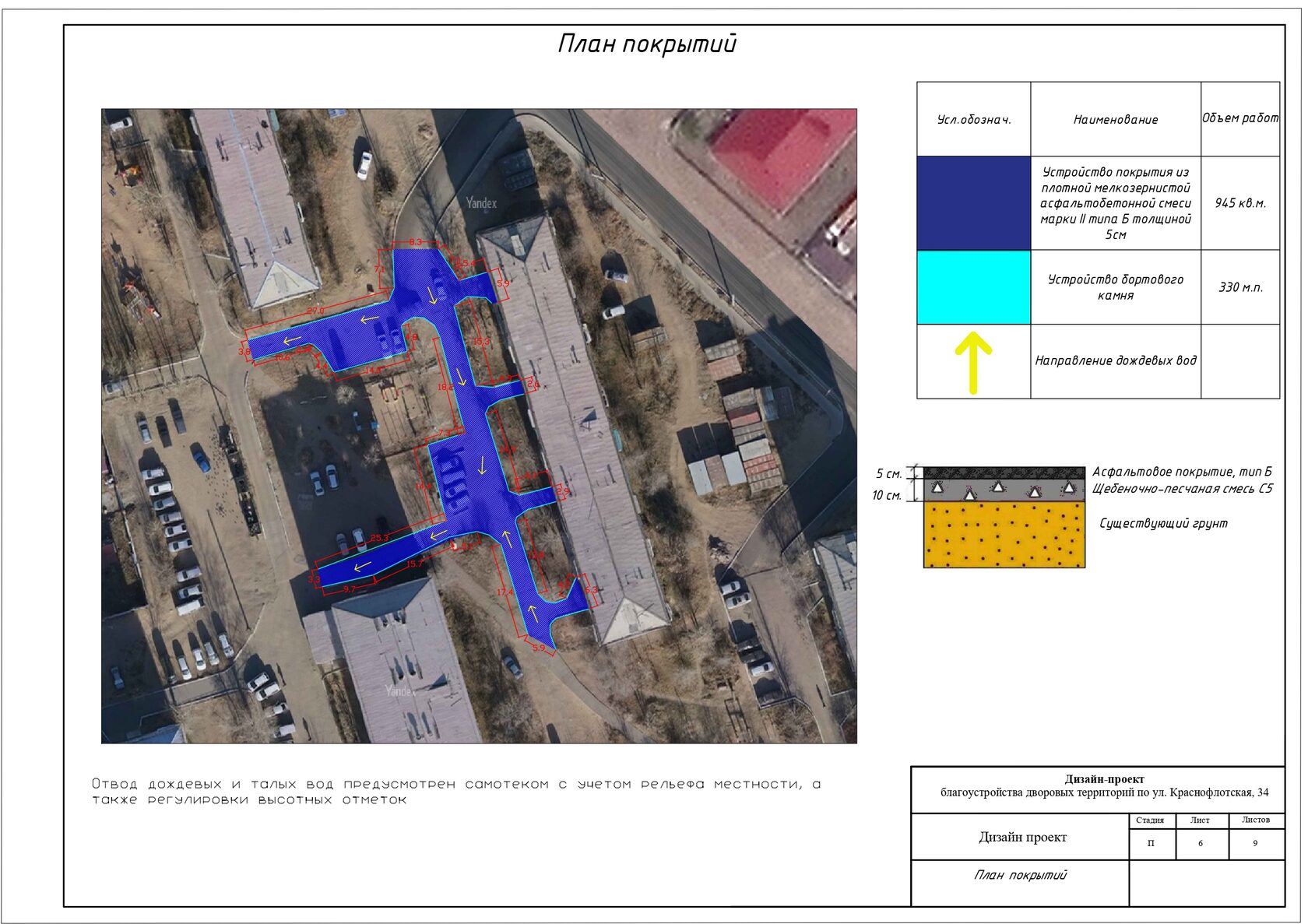Click the '10.6' dimension label on the map
Screen dimensions: 1308x924
pos(281,359)
